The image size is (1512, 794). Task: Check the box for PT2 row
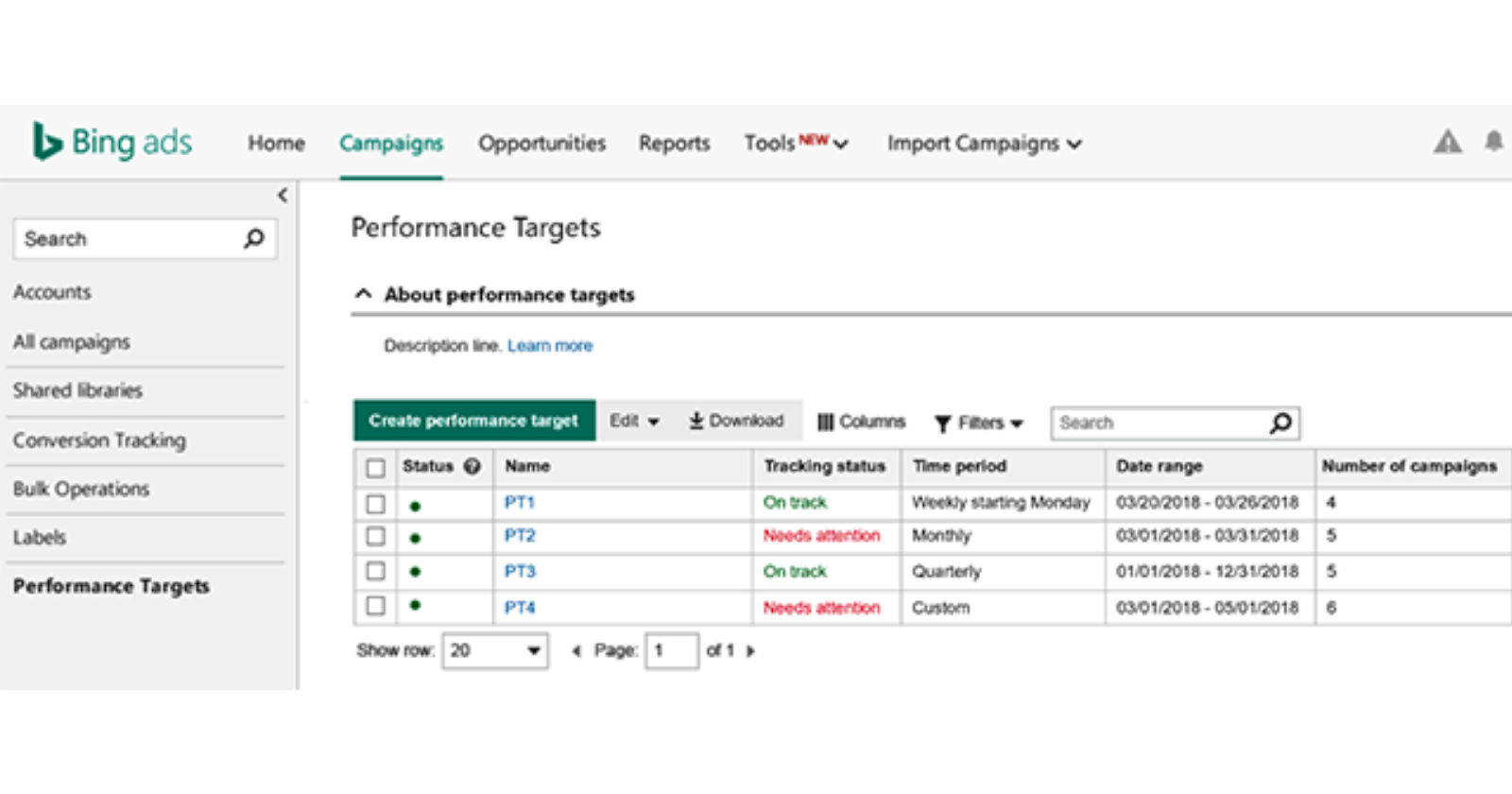pos(375,536)
